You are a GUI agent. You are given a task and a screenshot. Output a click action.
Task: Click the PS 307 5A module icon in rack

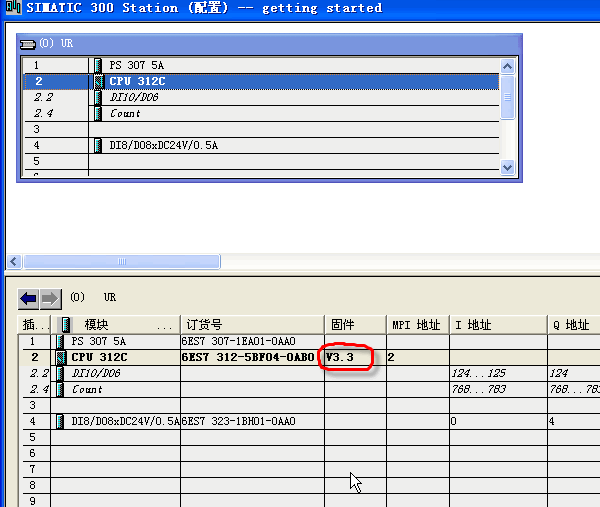98,65
